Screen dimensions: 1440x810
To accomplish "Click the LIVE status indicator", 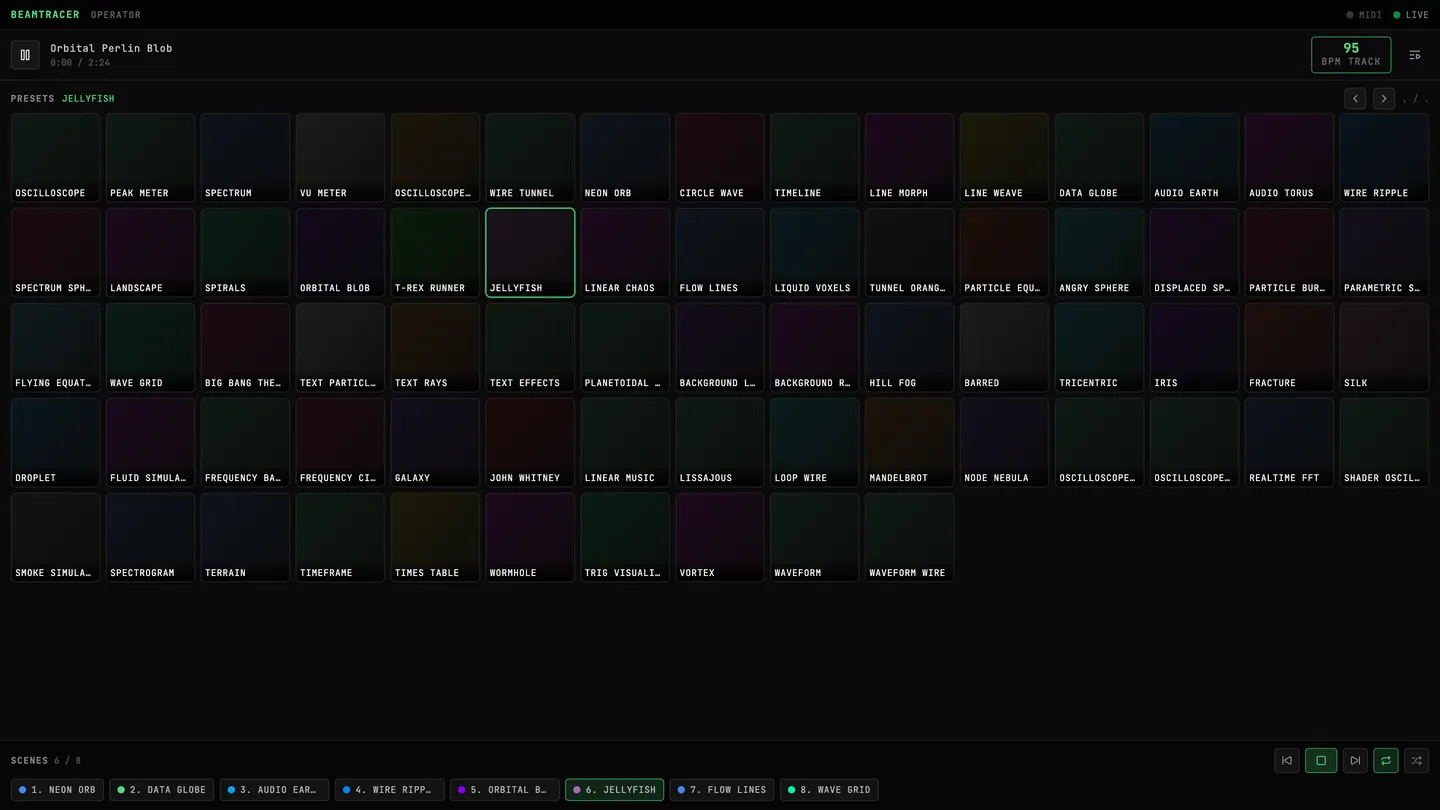I will (x=1411, y=15).
